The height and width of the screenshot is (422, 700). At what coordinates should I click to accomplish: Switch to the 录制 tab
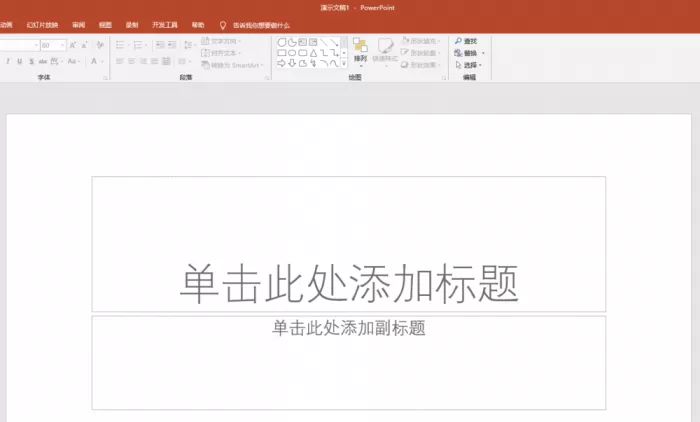[x=132, y=25]
